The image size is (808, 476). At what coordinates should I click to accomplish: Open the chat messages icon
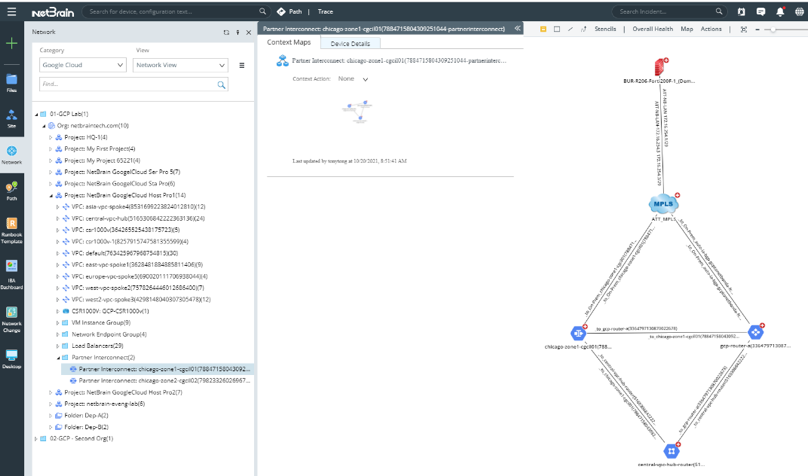pos(761,11)
